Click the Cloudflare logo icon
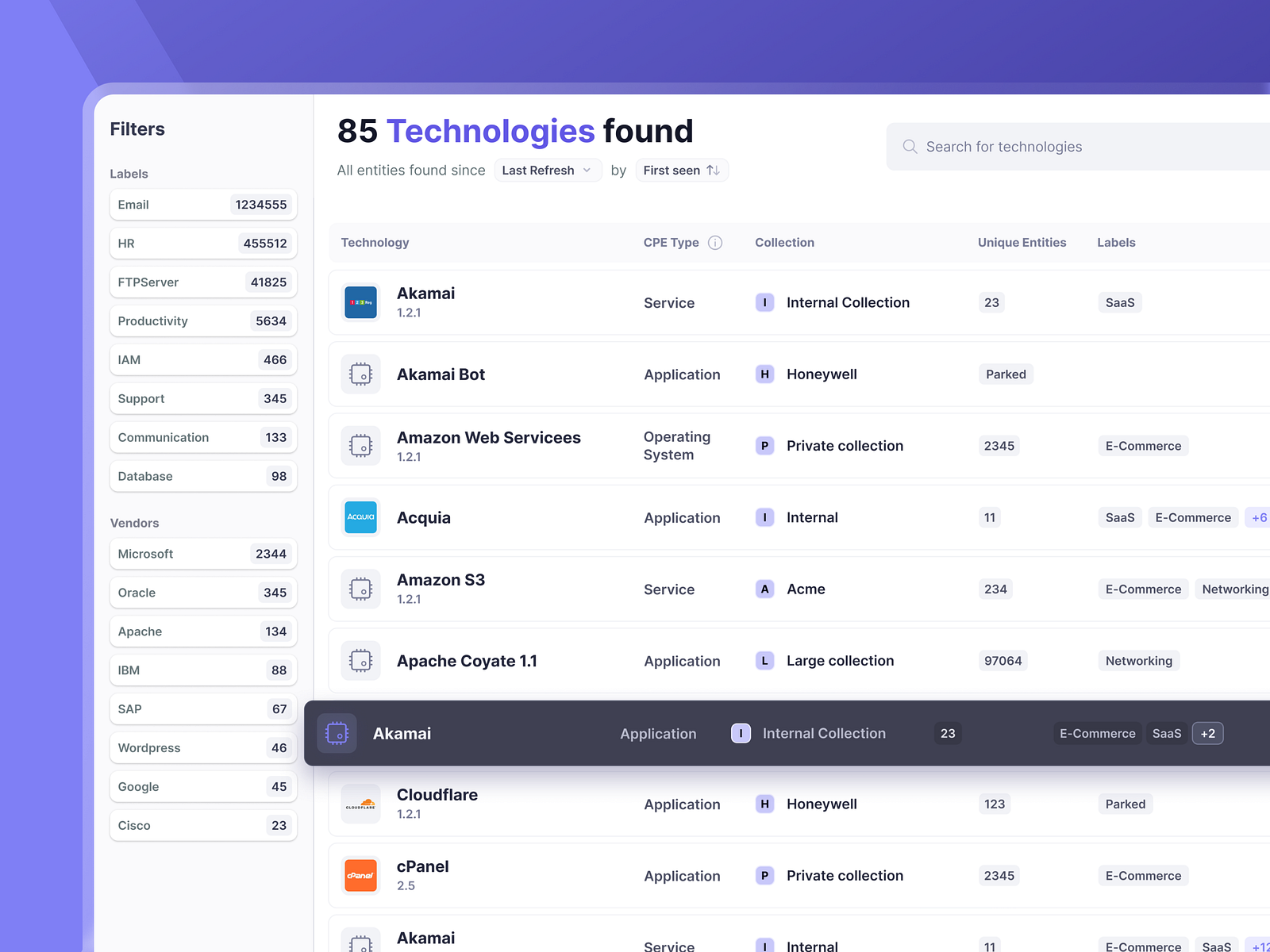This screenshot has width=1270, height=952. point(360,803)
